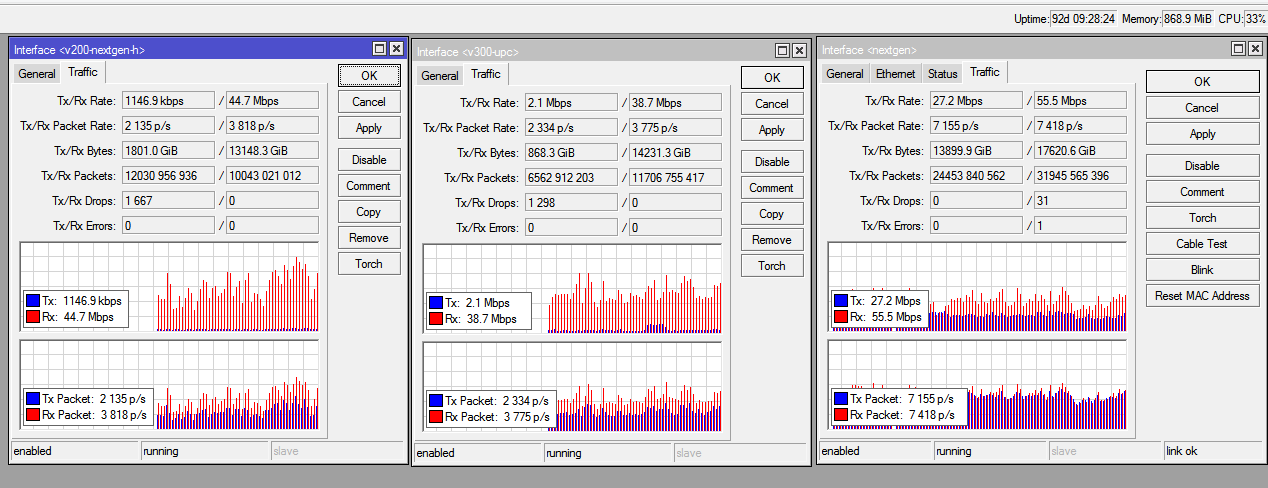Click Tx Drops field showing 1 298
Screen dimensions: 1268x488
tap(571, 202)
